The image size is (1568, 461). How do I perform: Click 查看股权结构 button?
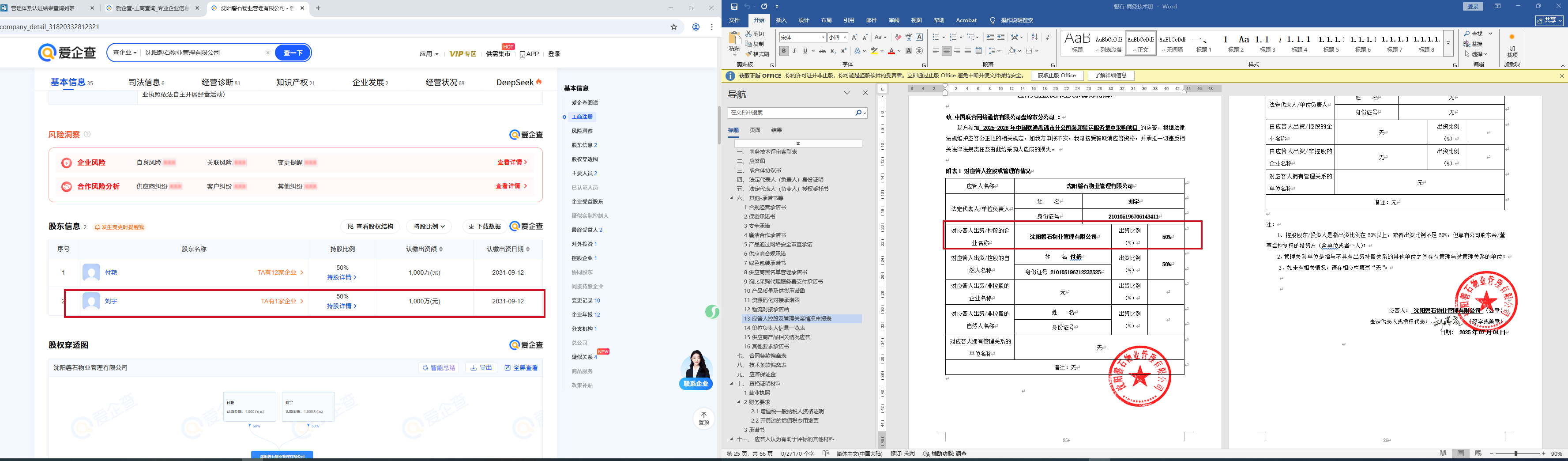(370, 227)
